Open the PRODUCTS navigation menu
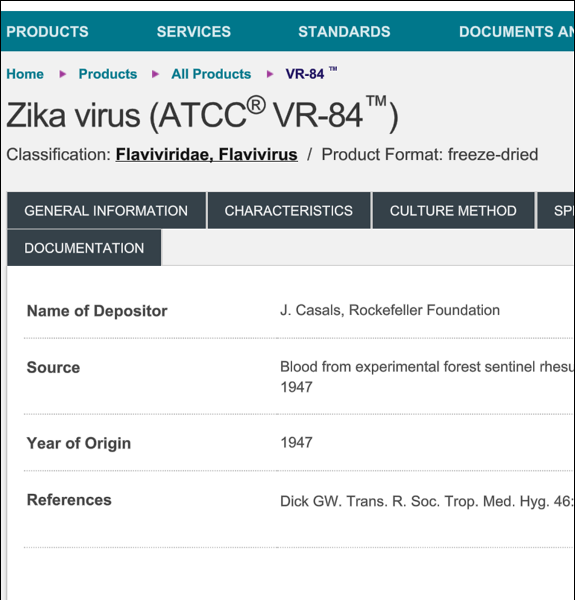 pos(47,32)
